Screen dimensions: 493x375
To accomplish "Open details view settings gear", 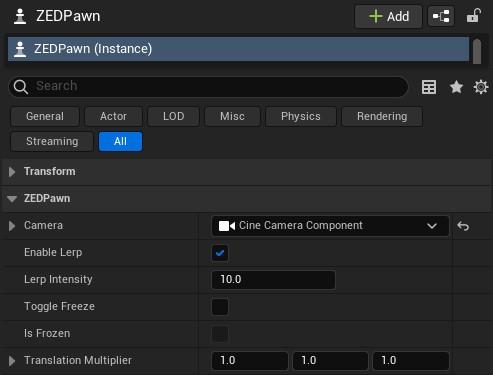I will [481, 87].
